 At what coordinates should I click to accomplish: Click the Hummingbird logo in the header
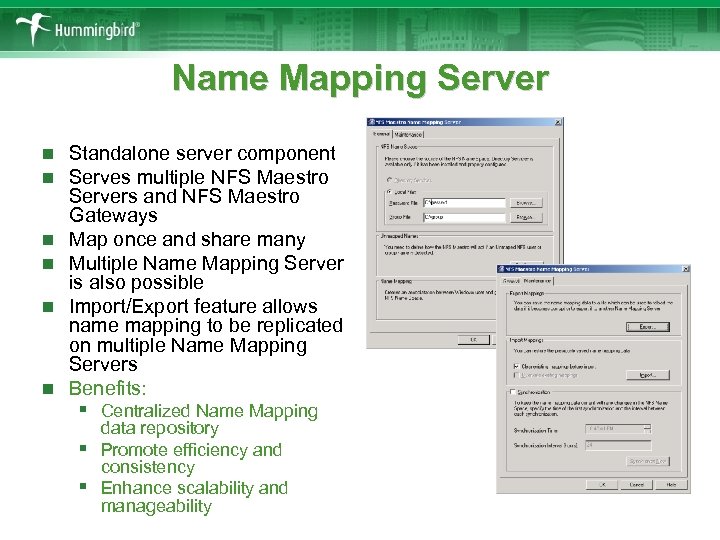[x=77, y=30]
